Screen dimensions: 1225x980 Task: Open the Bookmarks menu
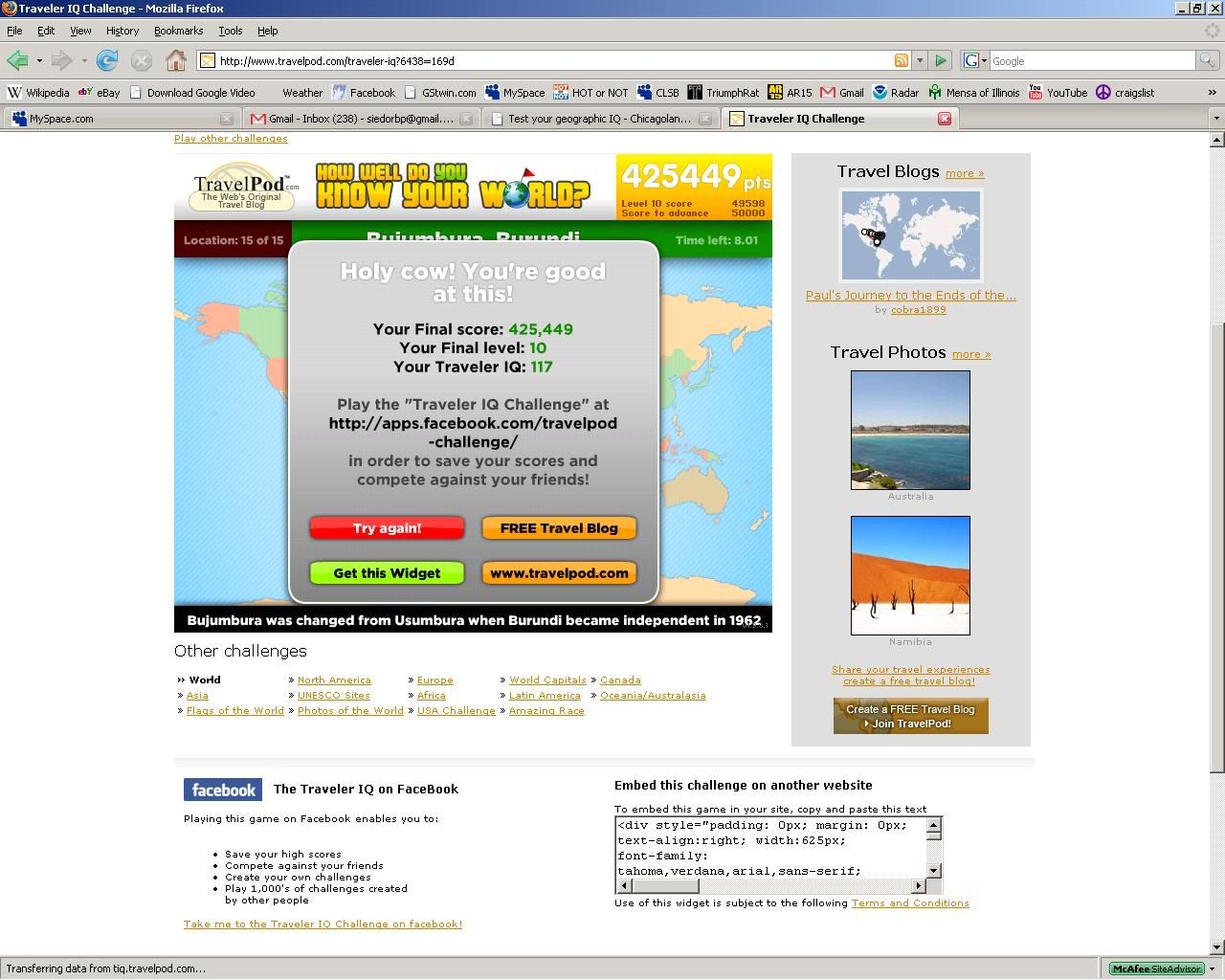coord(179,31)
